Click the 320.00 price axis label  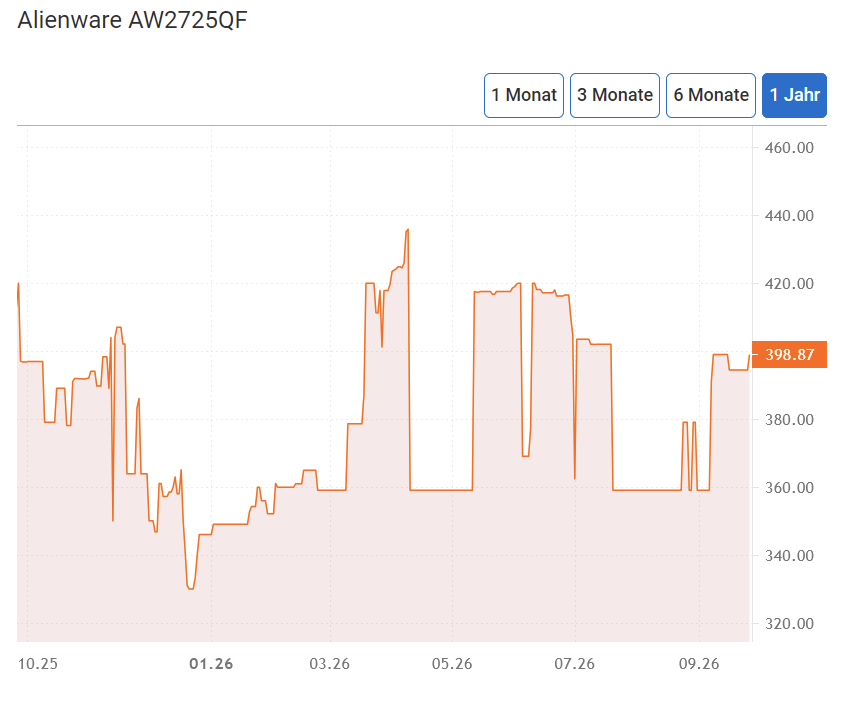pyautogui.click(x=789, y=624)
